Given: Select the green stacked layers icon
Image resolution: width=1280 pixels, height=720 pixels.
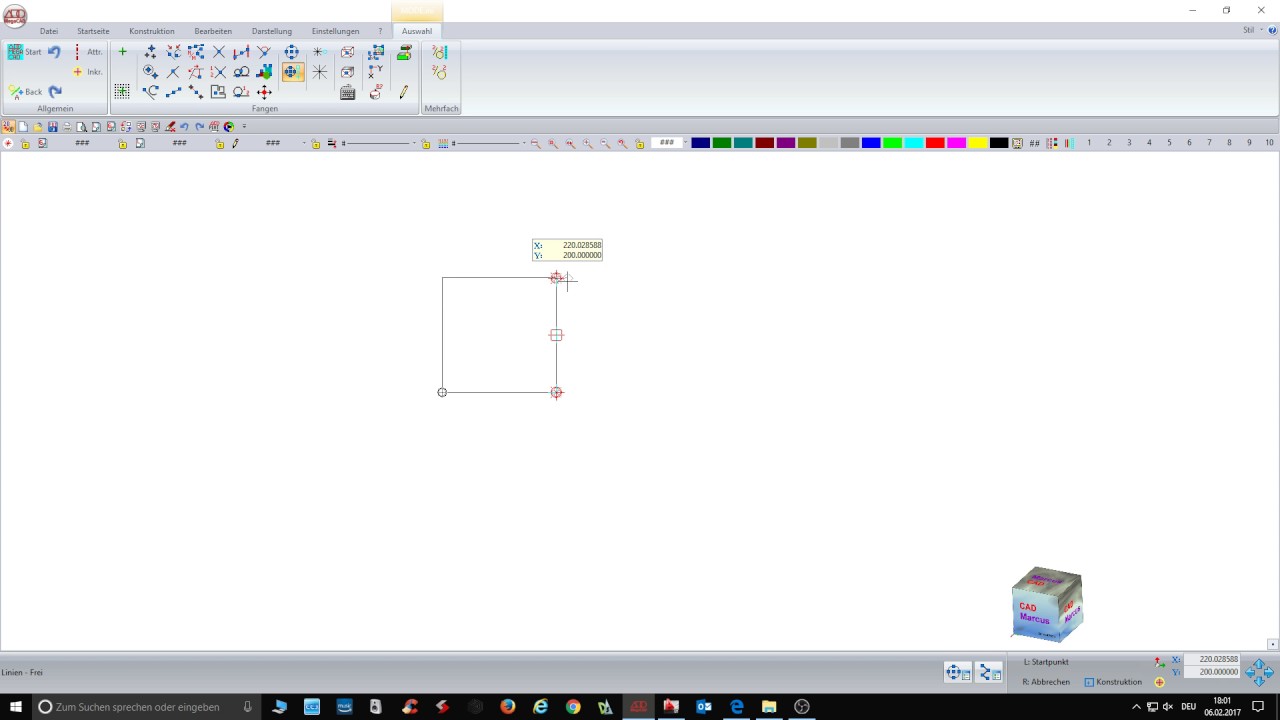Looking at the screenshot, I should [x=404, y=52].
